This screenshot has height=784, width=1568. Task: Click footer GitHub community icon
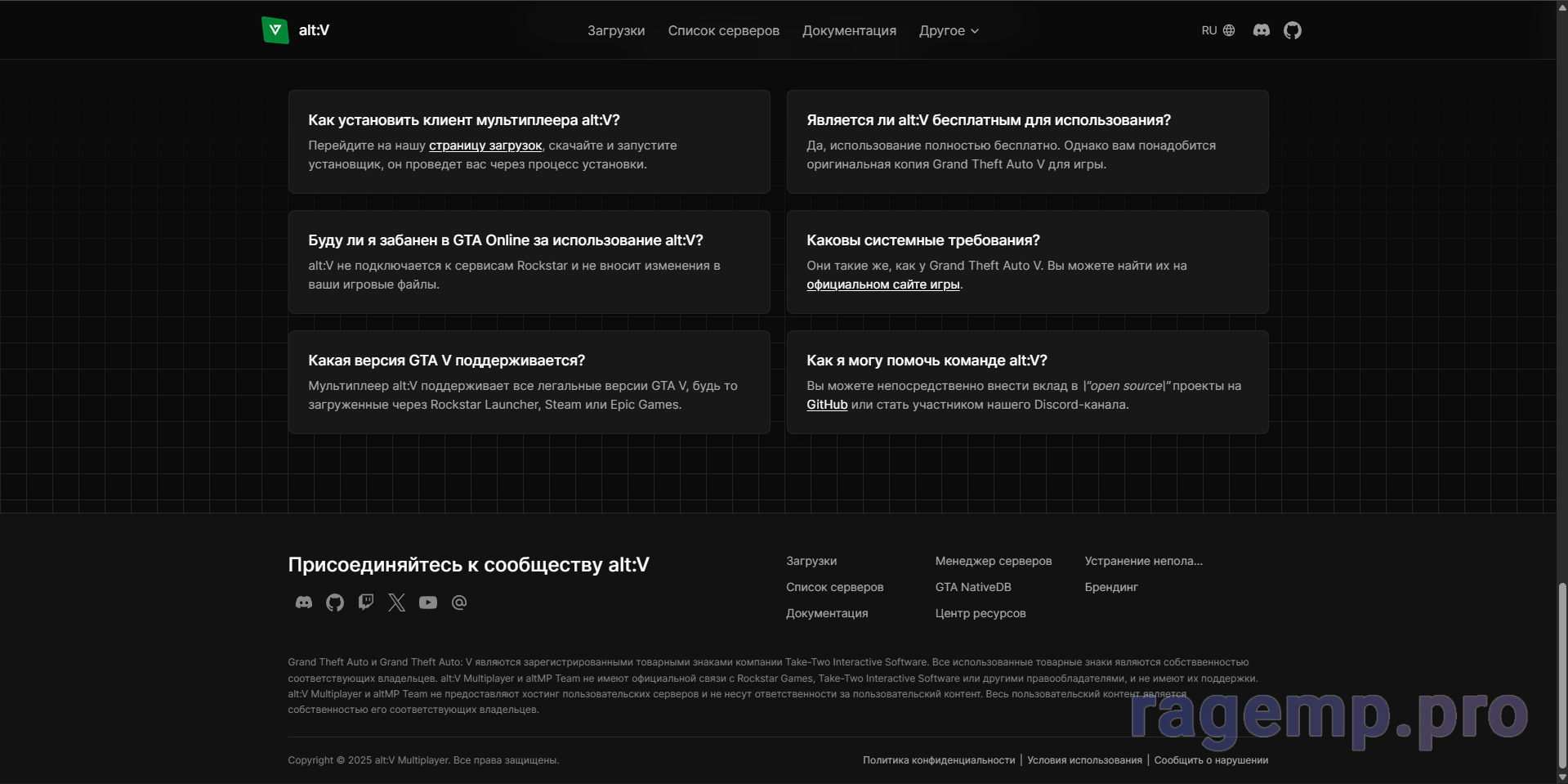335,603
